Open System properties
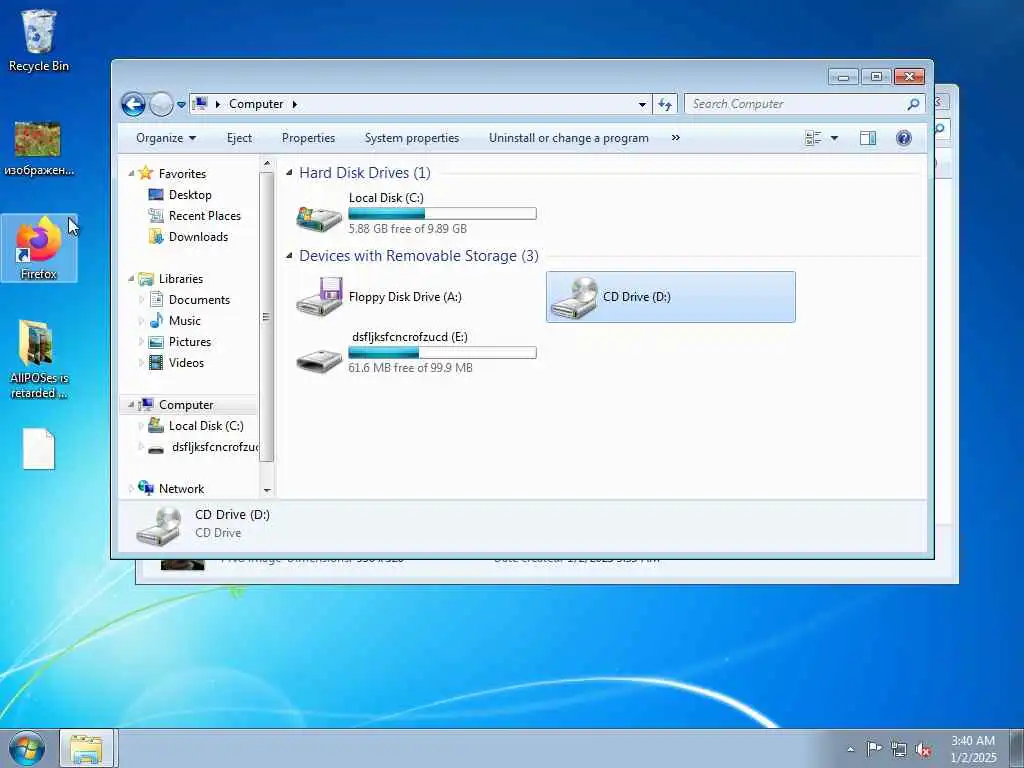Image resolution: width=1024 pixels, height=768 pixels. coord(411,138)
